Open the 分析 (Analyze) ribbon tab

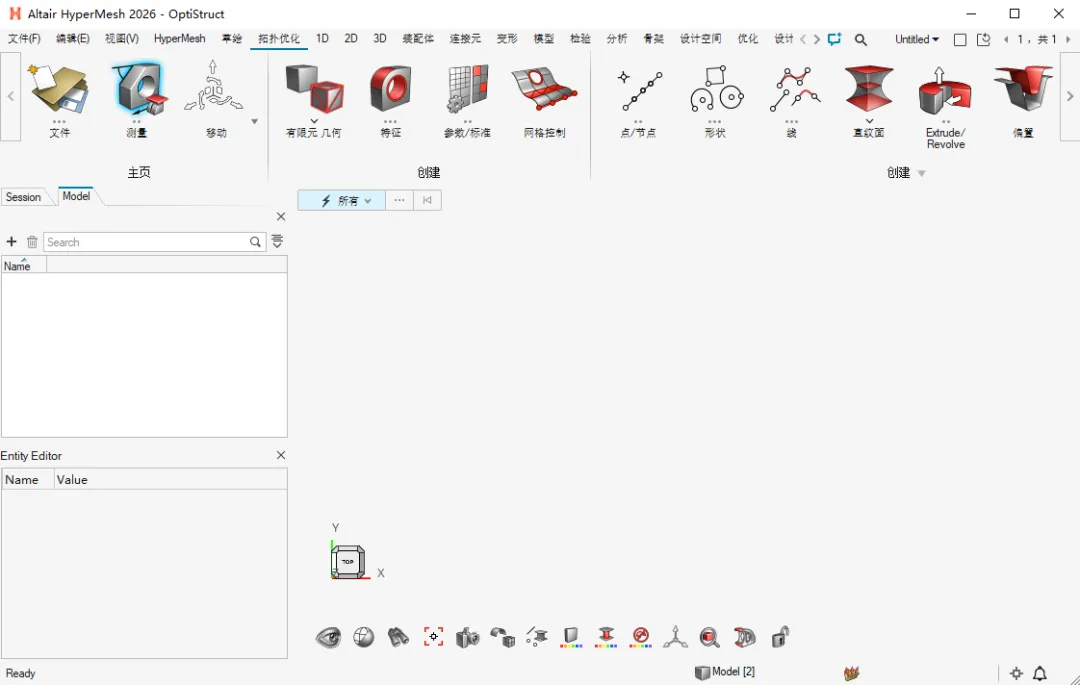616,39
